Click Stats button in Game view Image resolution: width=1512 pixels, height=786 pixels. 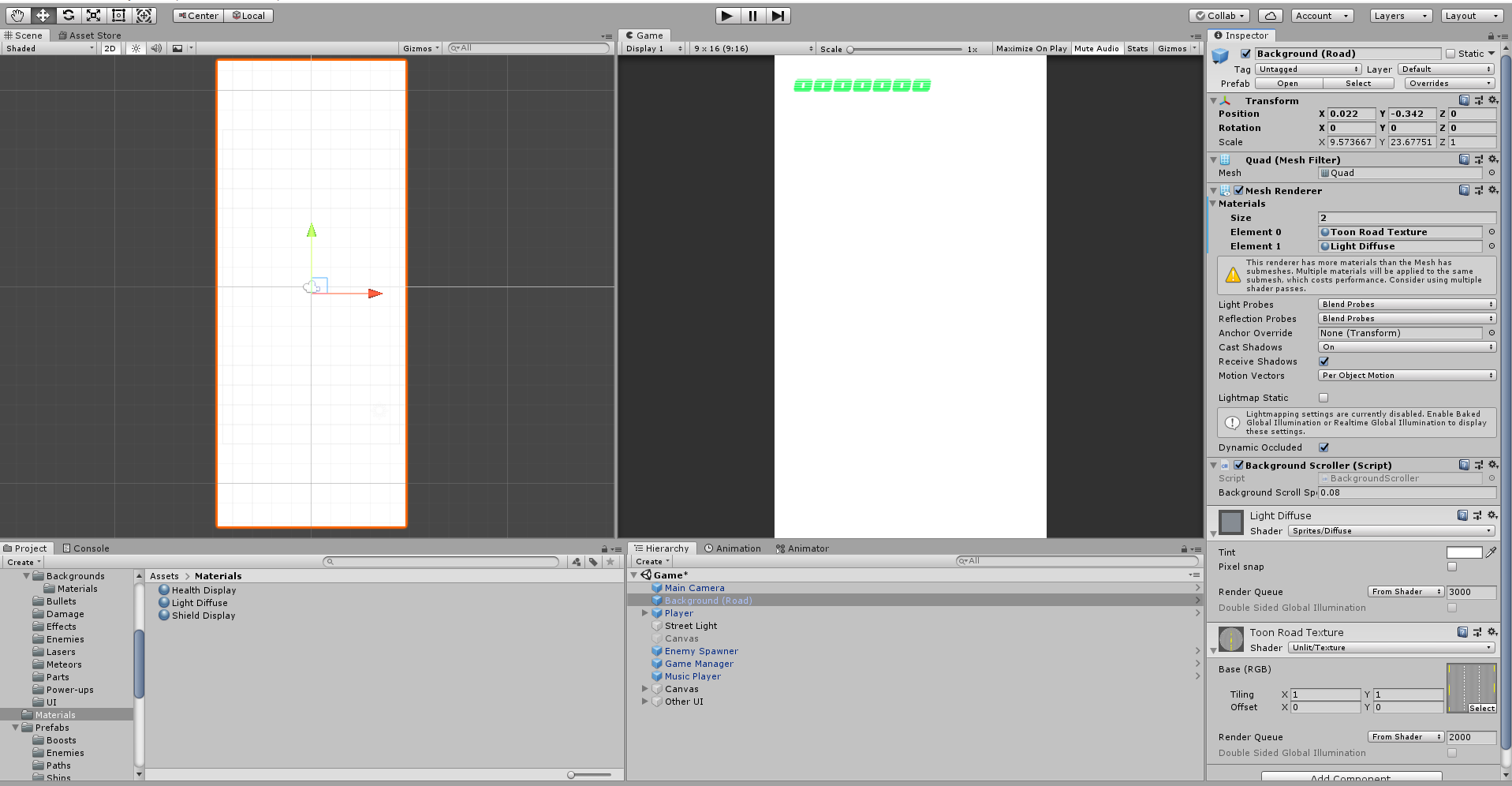coord(1137,48)
